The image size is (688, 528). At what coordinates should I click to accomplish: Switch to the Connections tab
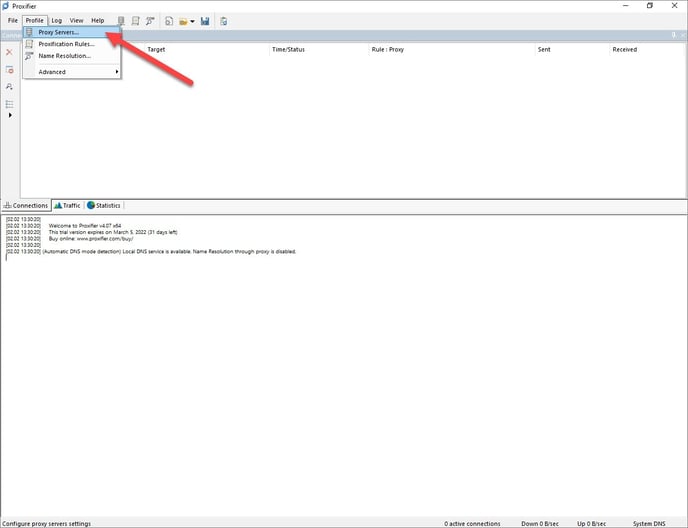pyautogui.click(x=26, y=205)
